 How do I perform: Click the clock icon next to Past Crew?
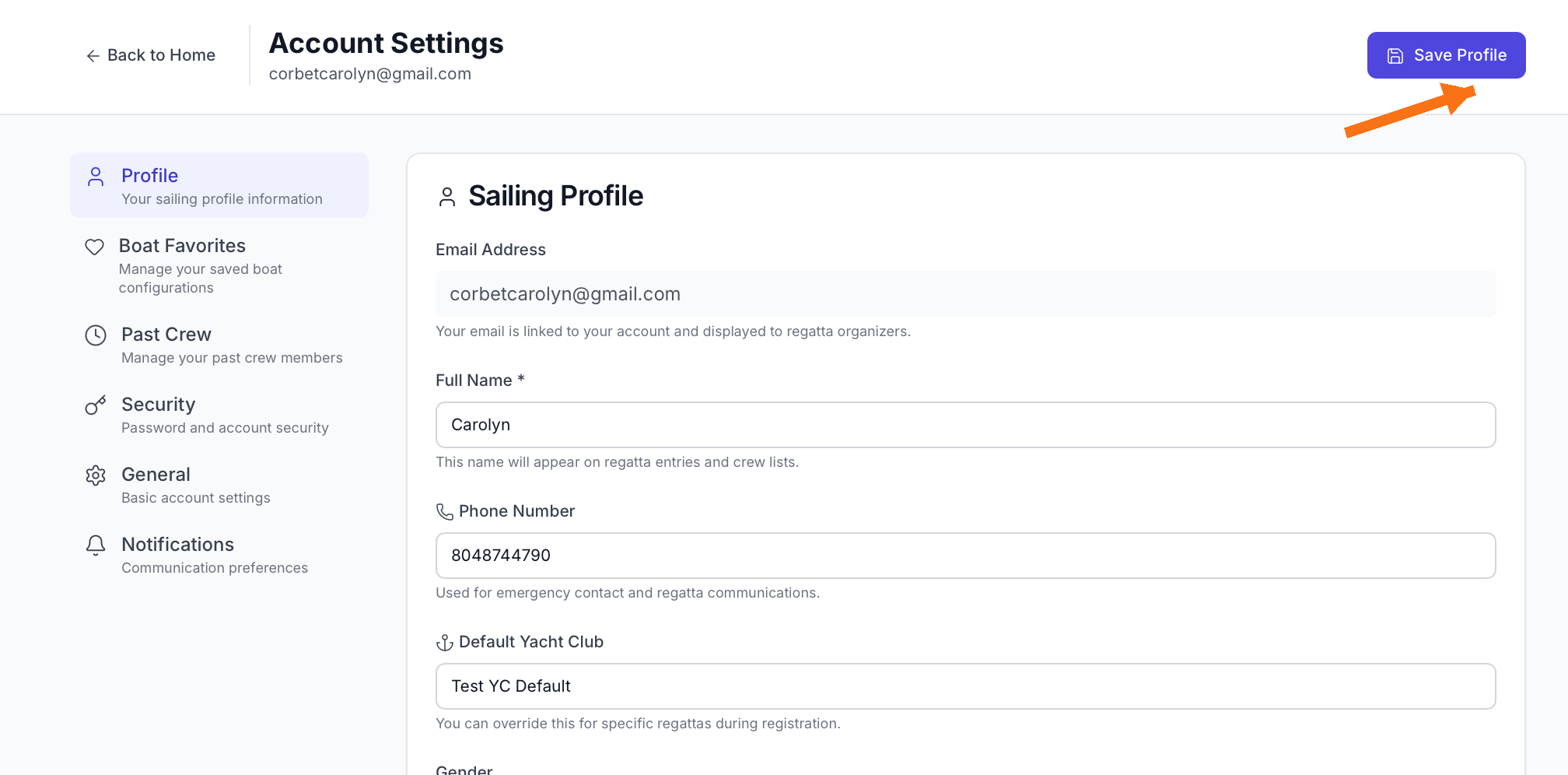click(x=94, y=335)
